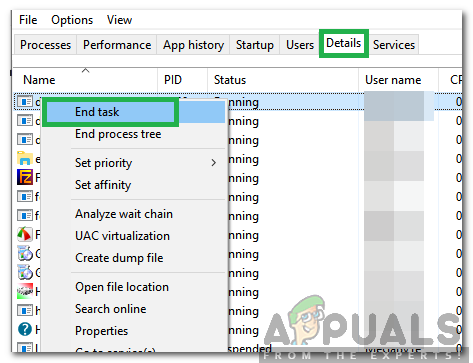The height and width of the screenshot is (363, 473).
Task: Open the Options menu
Action: click(72, 20)
